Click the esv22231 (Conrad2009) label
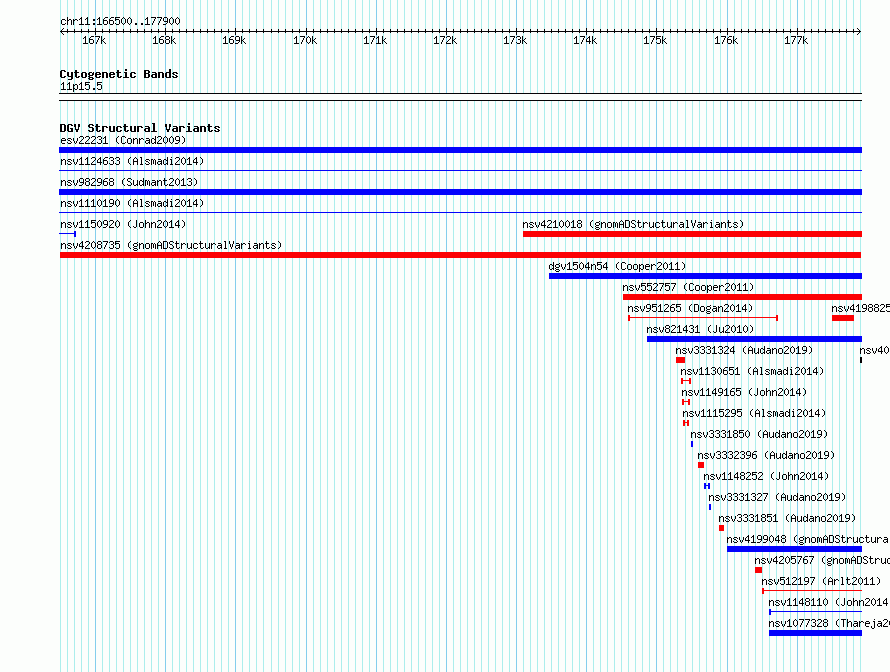890x672 pixels. (123, 140)
